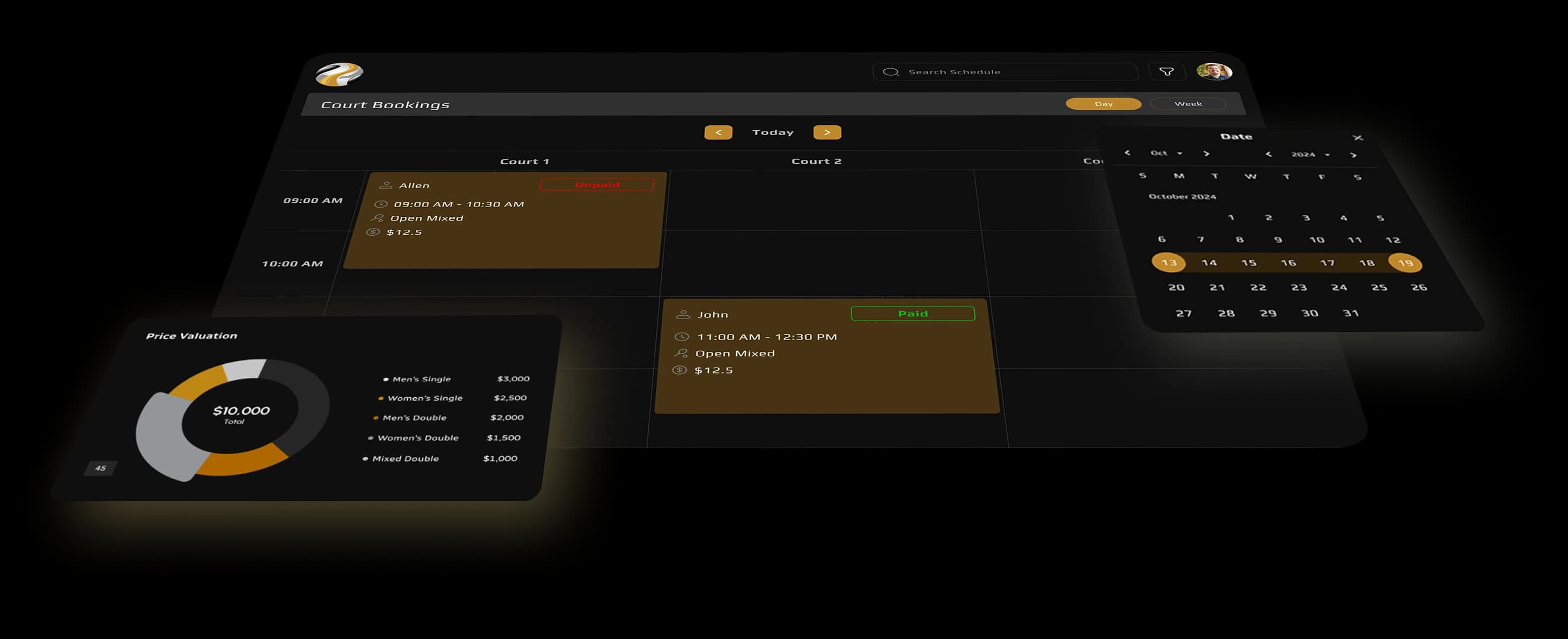Select the Court 1 column header

[x=524, y=161]
